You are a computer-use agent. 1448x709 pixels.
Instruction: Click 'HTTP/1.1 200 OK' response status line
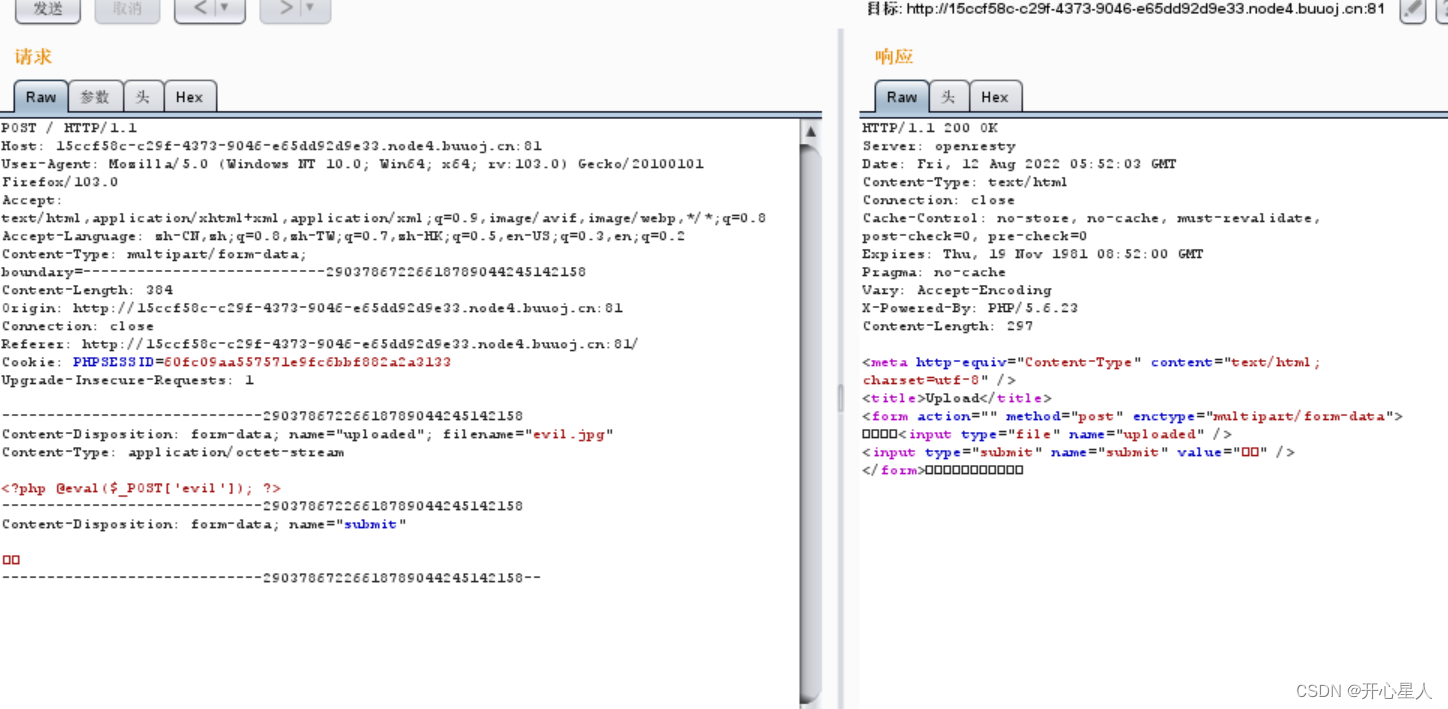coord(930,128)
